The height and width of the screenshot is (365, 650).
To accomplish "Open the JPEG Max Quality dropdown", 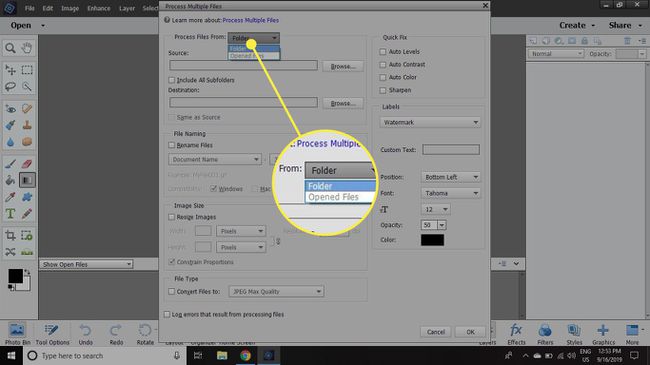I will pos(276,292).
